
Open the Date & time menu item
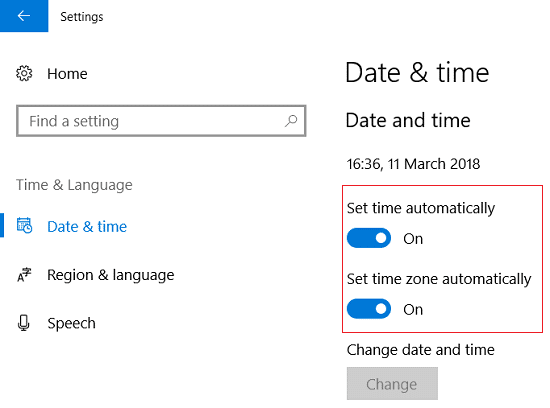[87, 226]
